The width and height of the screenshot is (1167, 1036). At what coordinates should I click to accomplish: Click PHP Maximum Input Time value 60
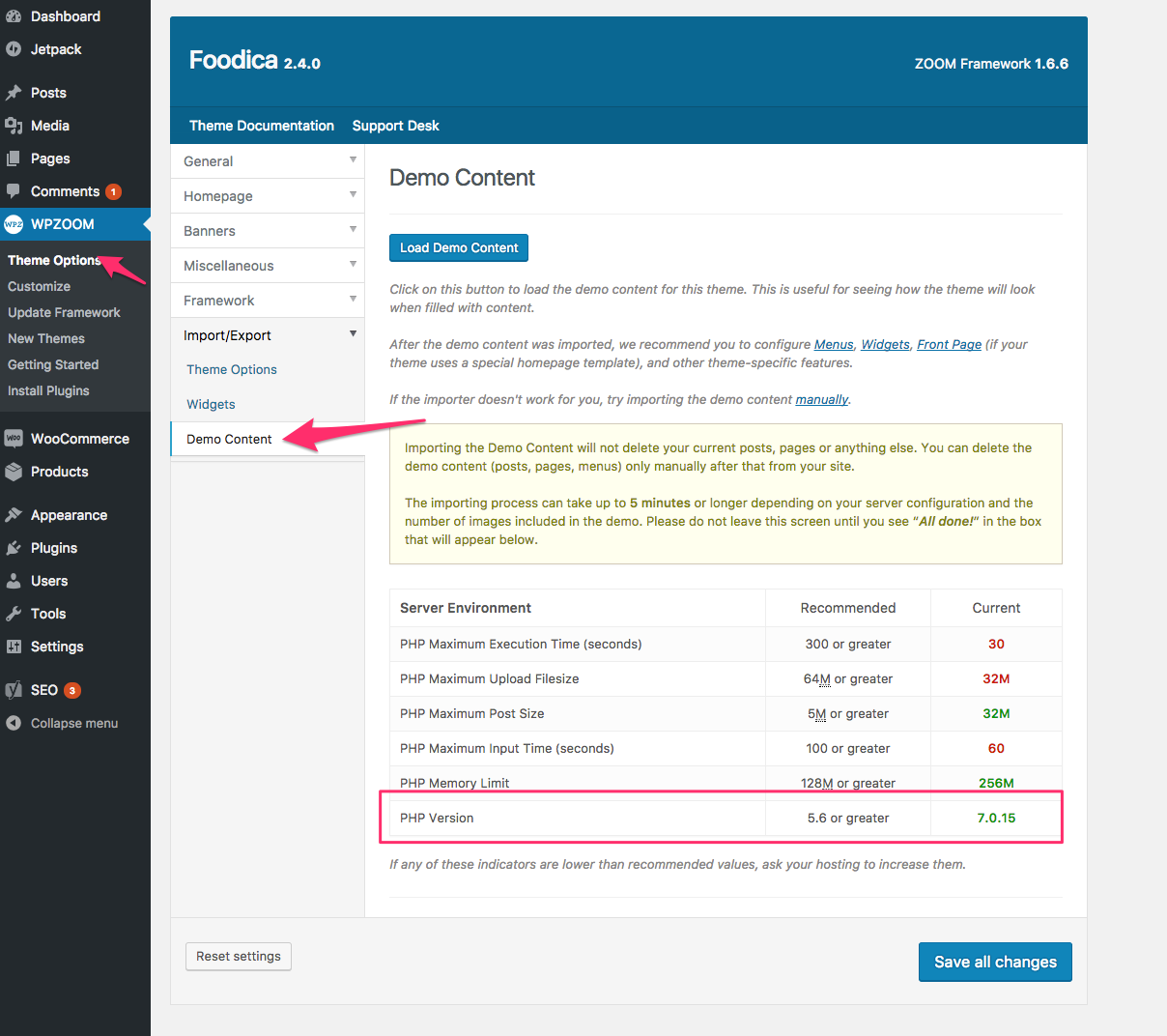click(x=996, y=748)
